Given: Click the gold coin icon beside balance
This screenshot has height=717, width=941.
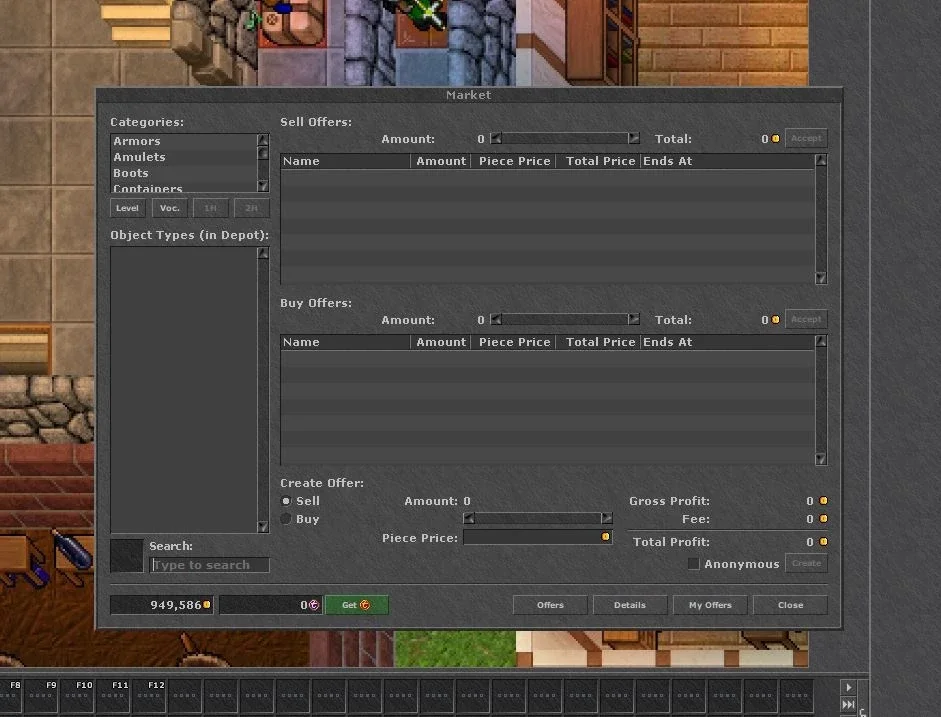Looking at the screenshot, I should coord(206,604).
